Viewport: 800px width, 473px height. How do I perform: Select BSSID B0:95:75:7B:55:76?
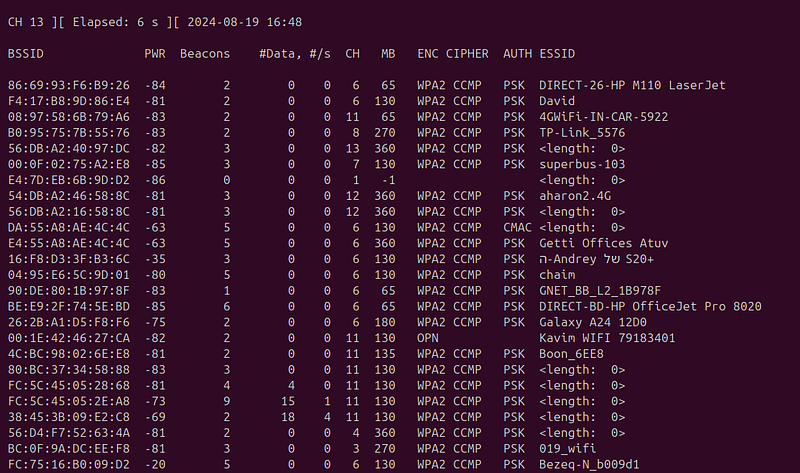pyautogui.click(x=68, y=133)
